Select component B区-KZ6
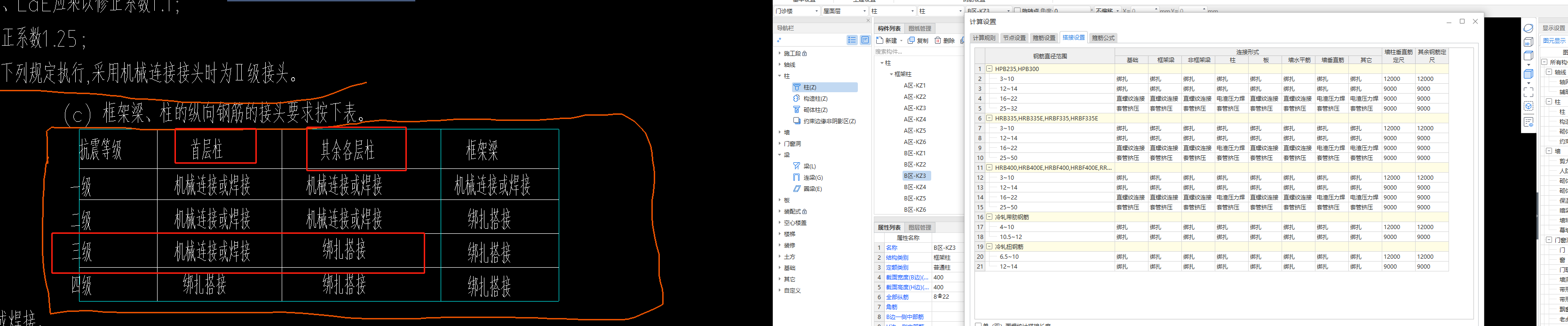Viewport: 1568px width, 326px height. tap(914, 210)
